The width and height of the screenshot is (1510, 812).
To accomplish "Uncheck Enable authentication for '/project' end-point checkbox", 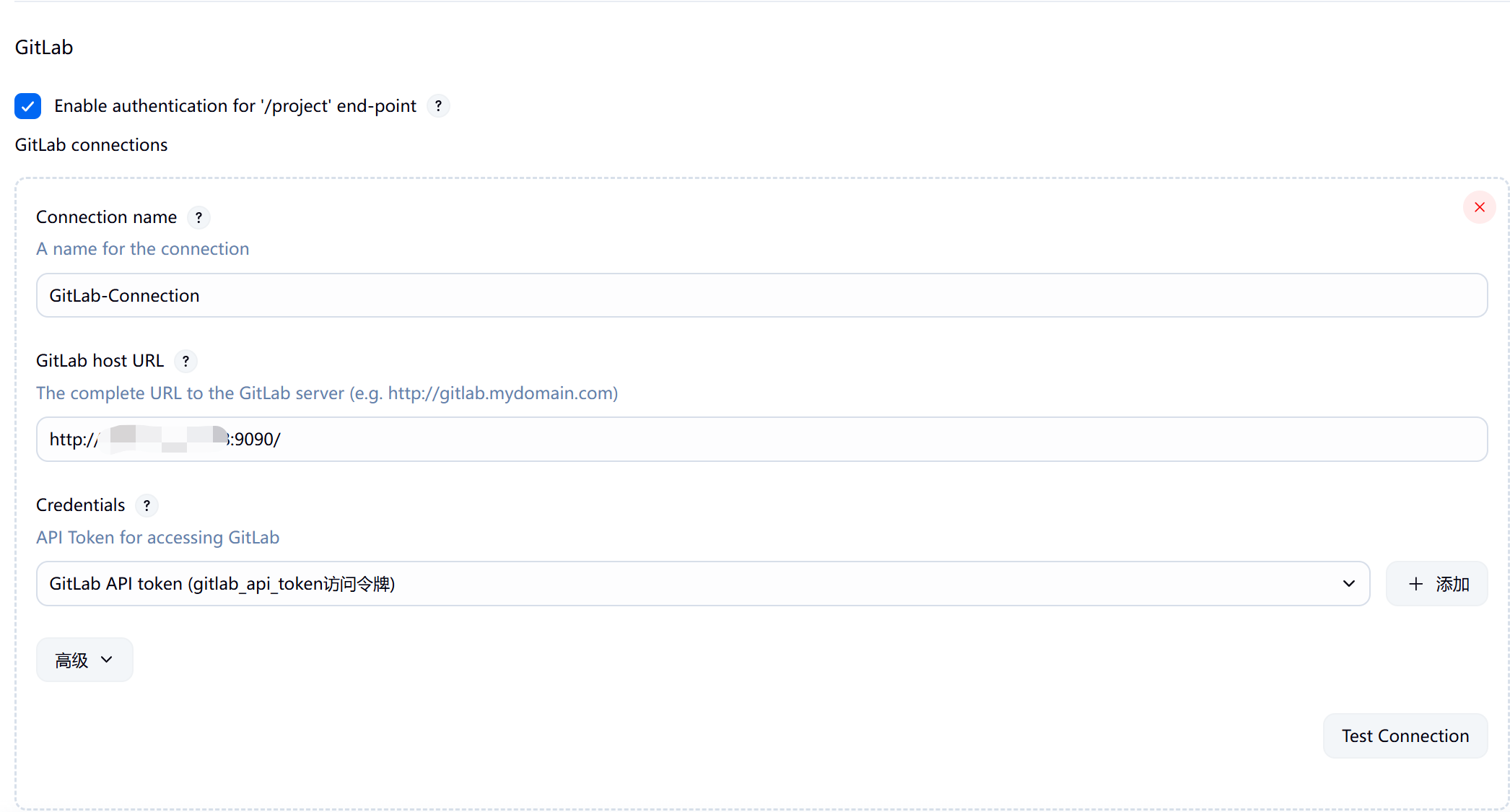I will tap(27, 106).
